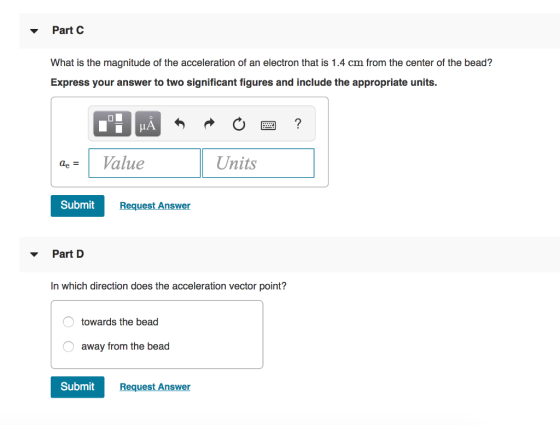Submit the Part C answer

78,206
